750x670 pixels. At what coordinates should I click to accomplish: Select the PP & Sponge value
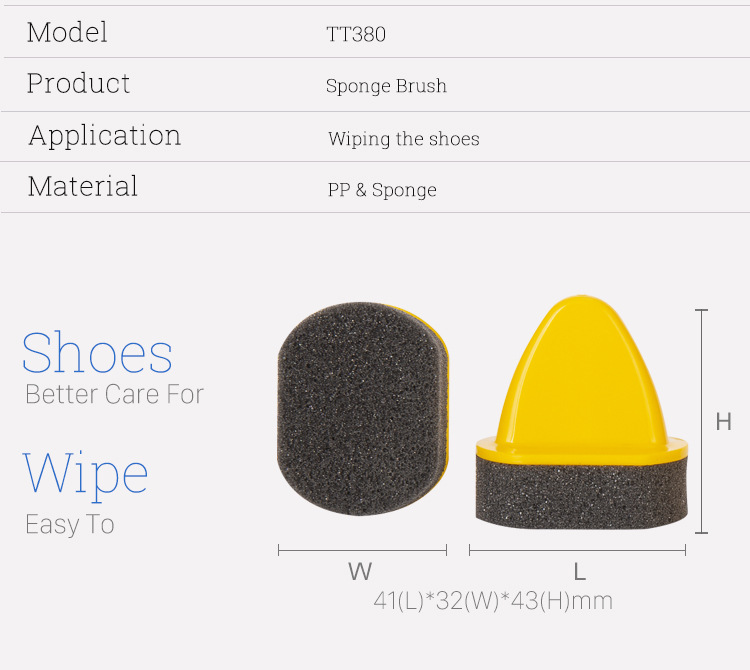coord(382,190)
